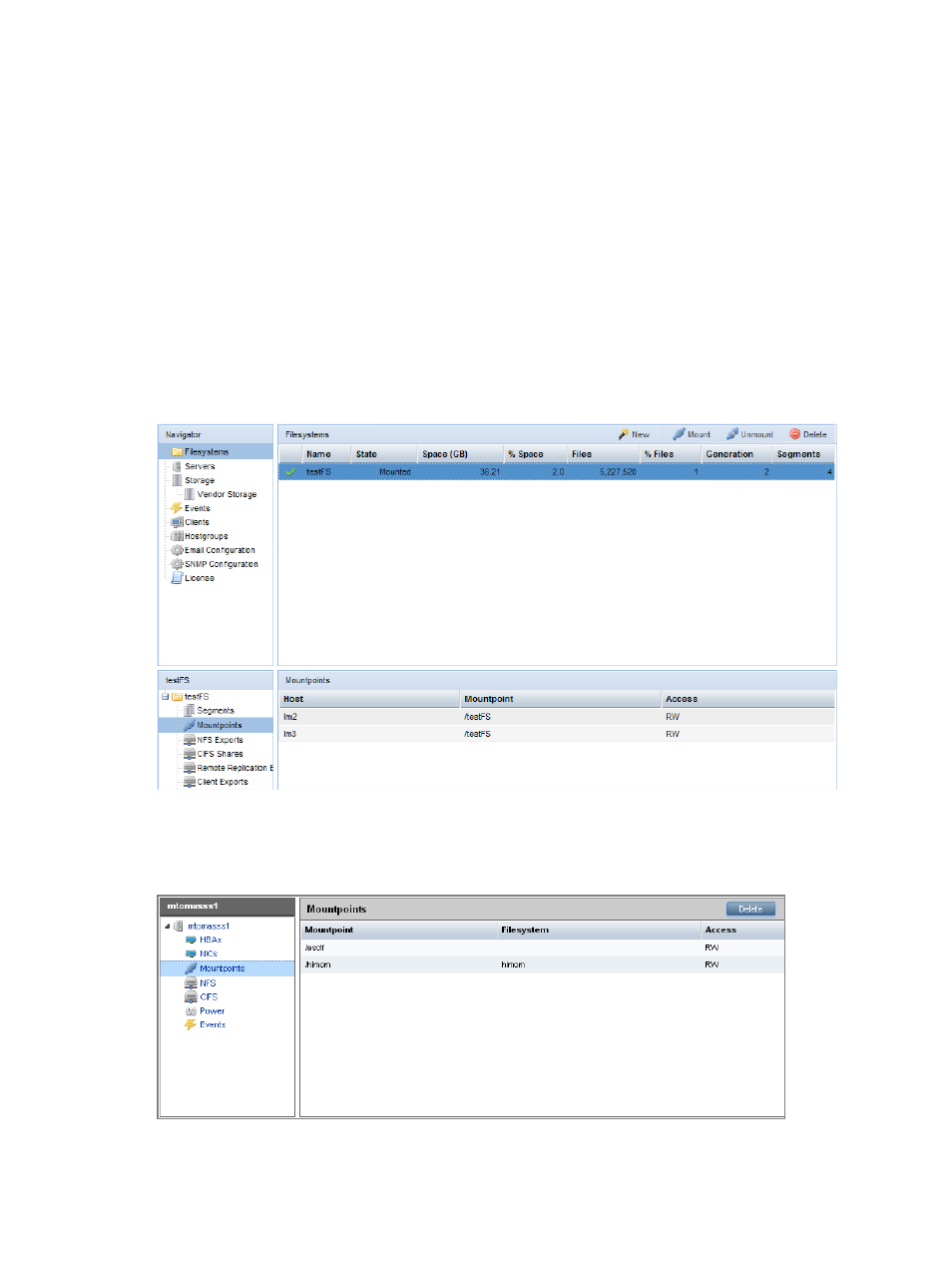Click the red Delete filesystem icon
This screenshot has width=952, height=1268.
pyautogui.click(x=795, y=434)
